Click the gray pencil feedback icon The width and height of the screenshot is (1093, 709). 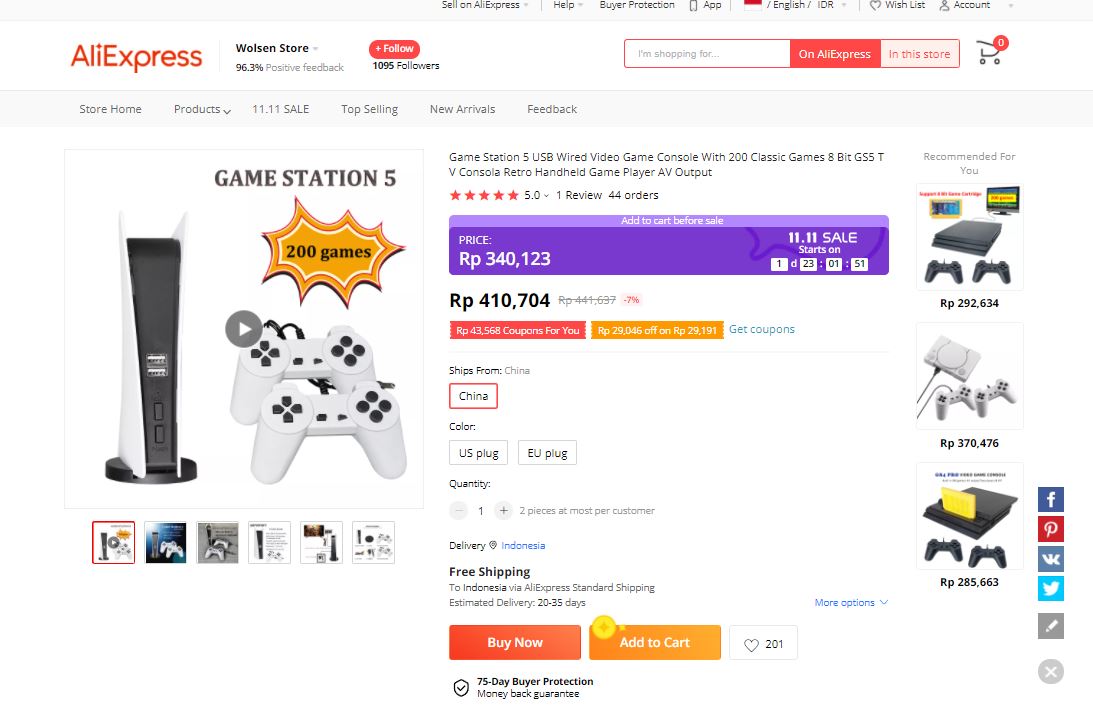point(1050,626)
